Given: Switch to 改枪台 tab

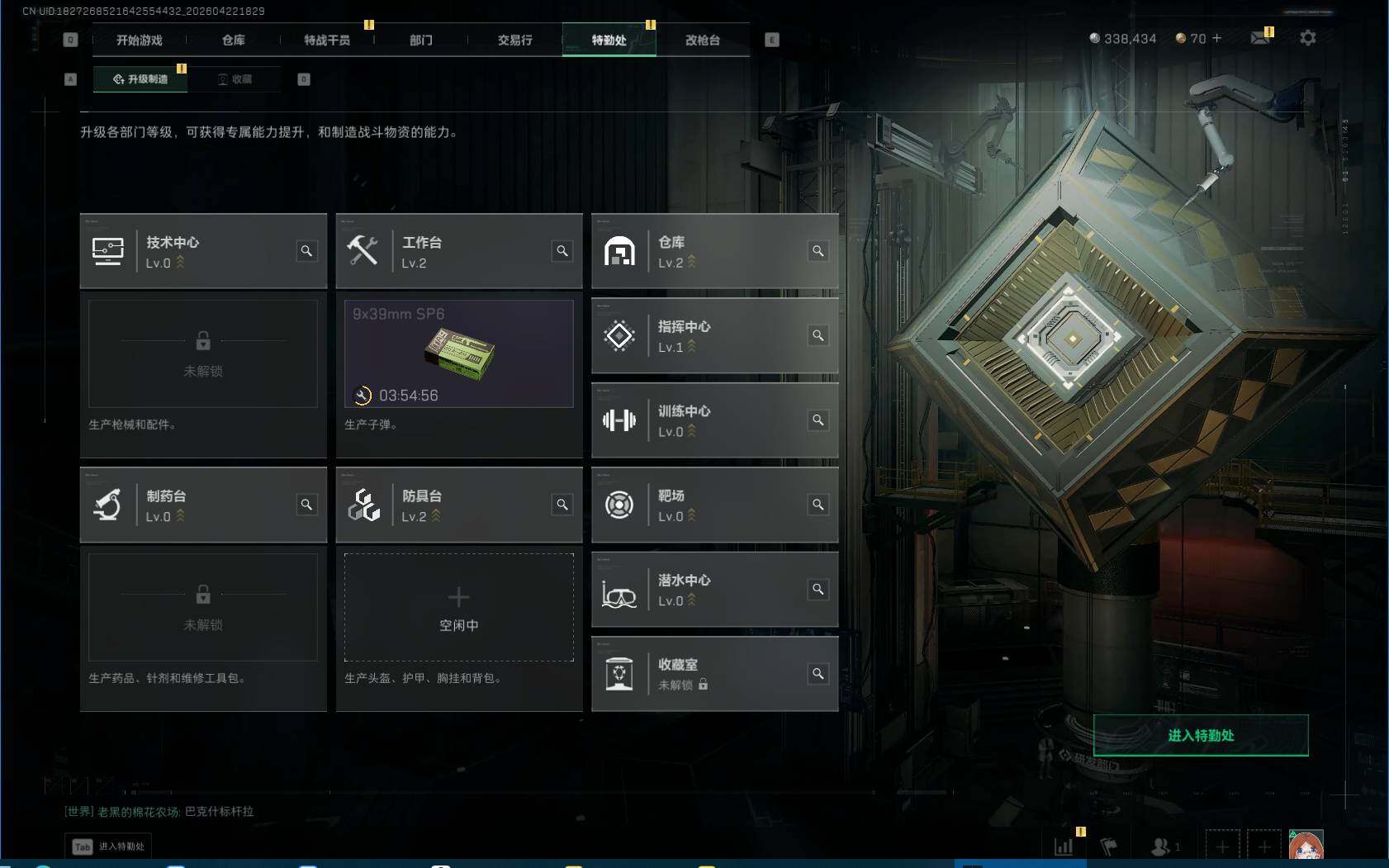Looking at the screenshot, I should (x=703, y=40).
